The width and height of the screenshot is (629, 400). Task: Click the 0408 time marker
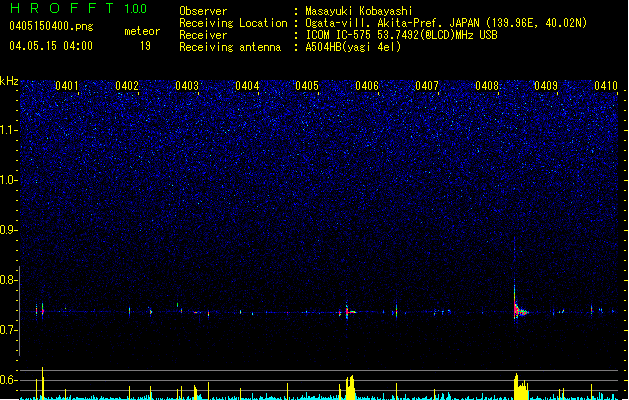coord(487,86)
